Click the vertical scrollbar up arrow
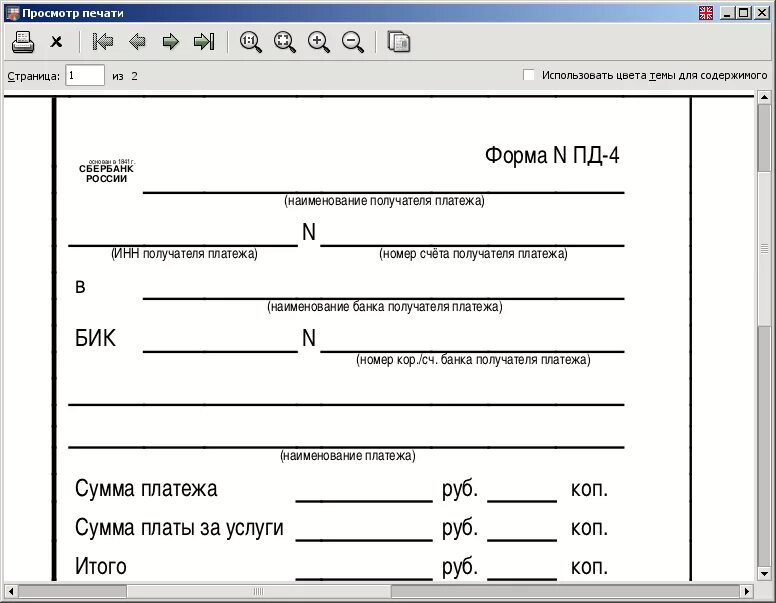Image resolution: width=776 pixels, height=603 pixels. tap(764, 97)
